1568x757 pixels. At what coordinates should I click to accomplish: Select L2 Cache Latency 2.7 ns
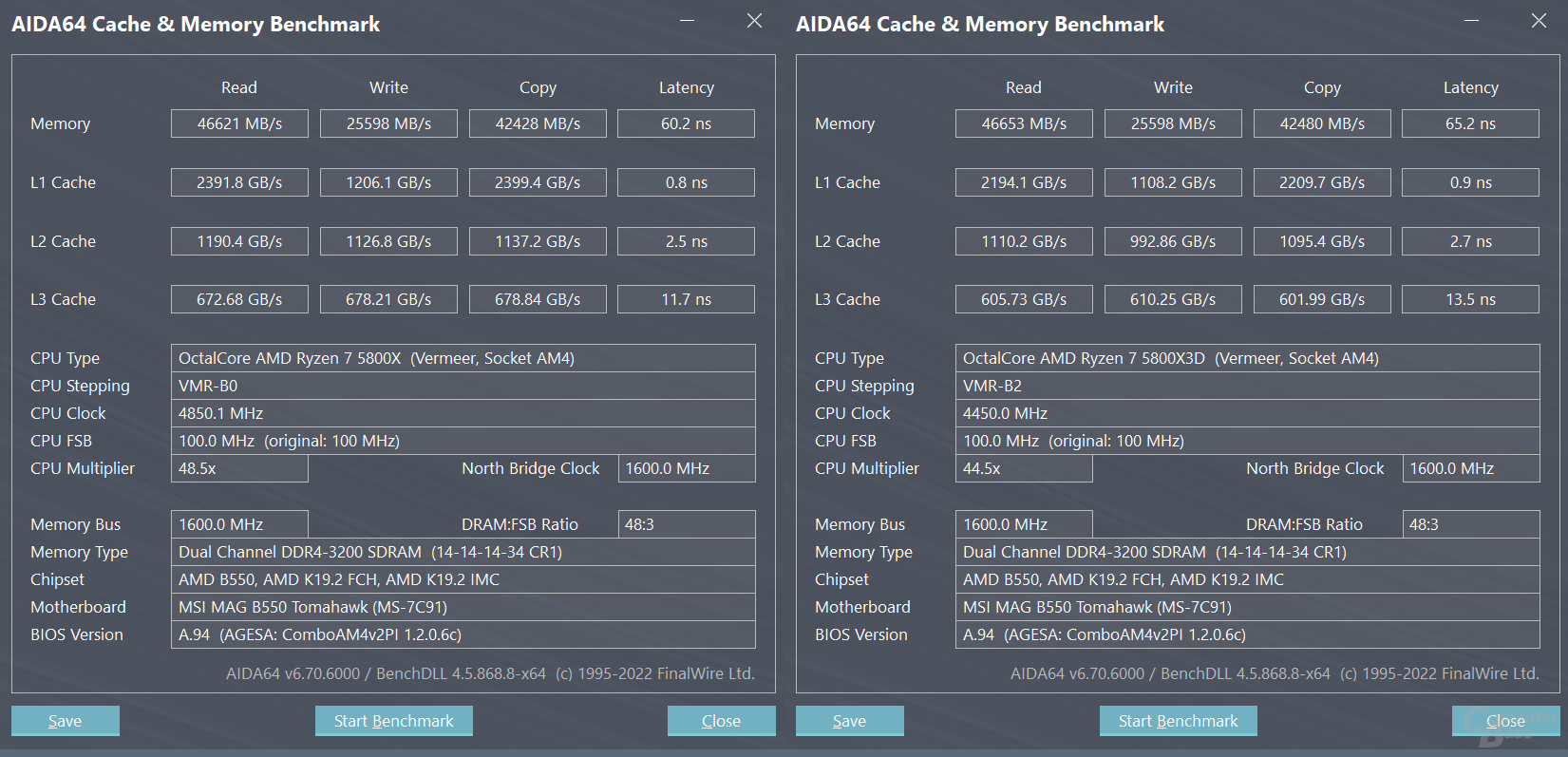pos(1471,241)
